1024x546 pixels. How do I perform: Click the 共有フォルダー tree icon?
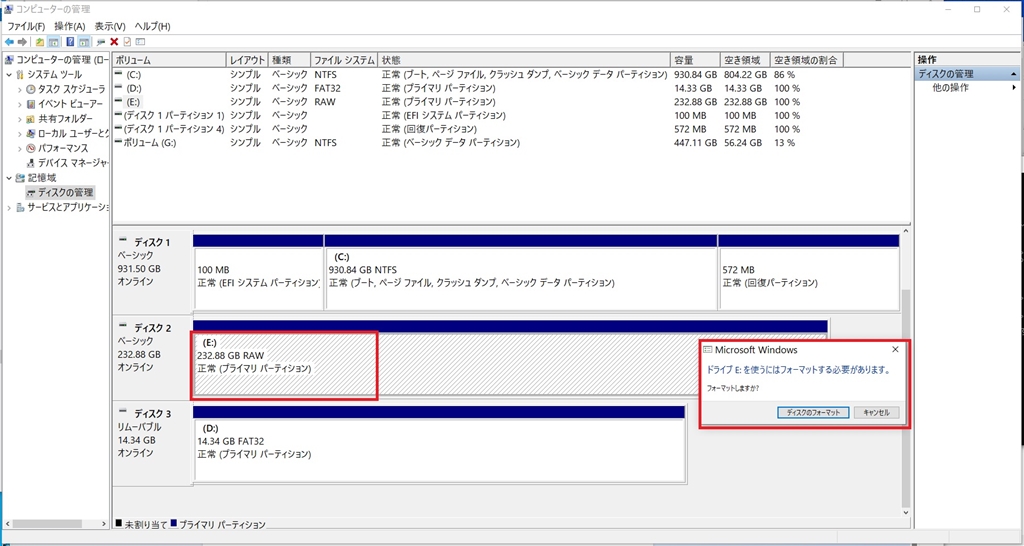[x=31, y=119]
